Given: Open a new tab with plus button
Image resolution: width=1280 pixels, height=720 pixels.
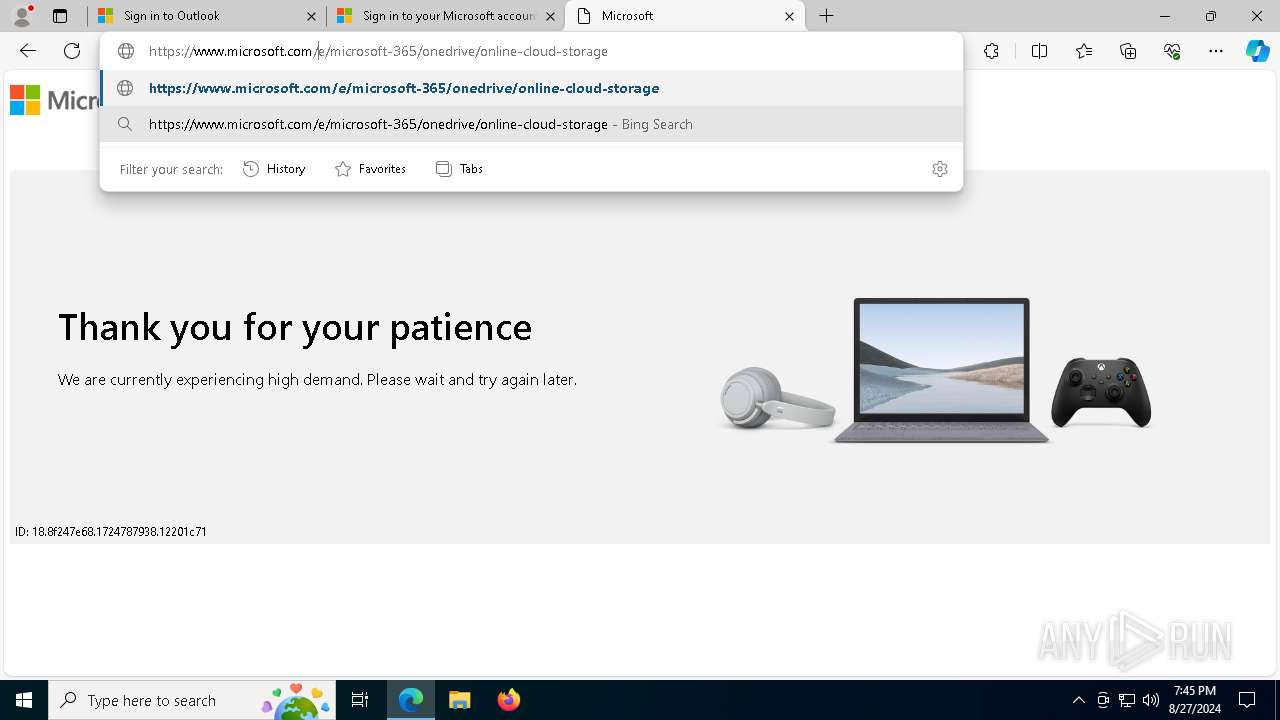Looking at the screenshot, I should [x=827, y=16].
